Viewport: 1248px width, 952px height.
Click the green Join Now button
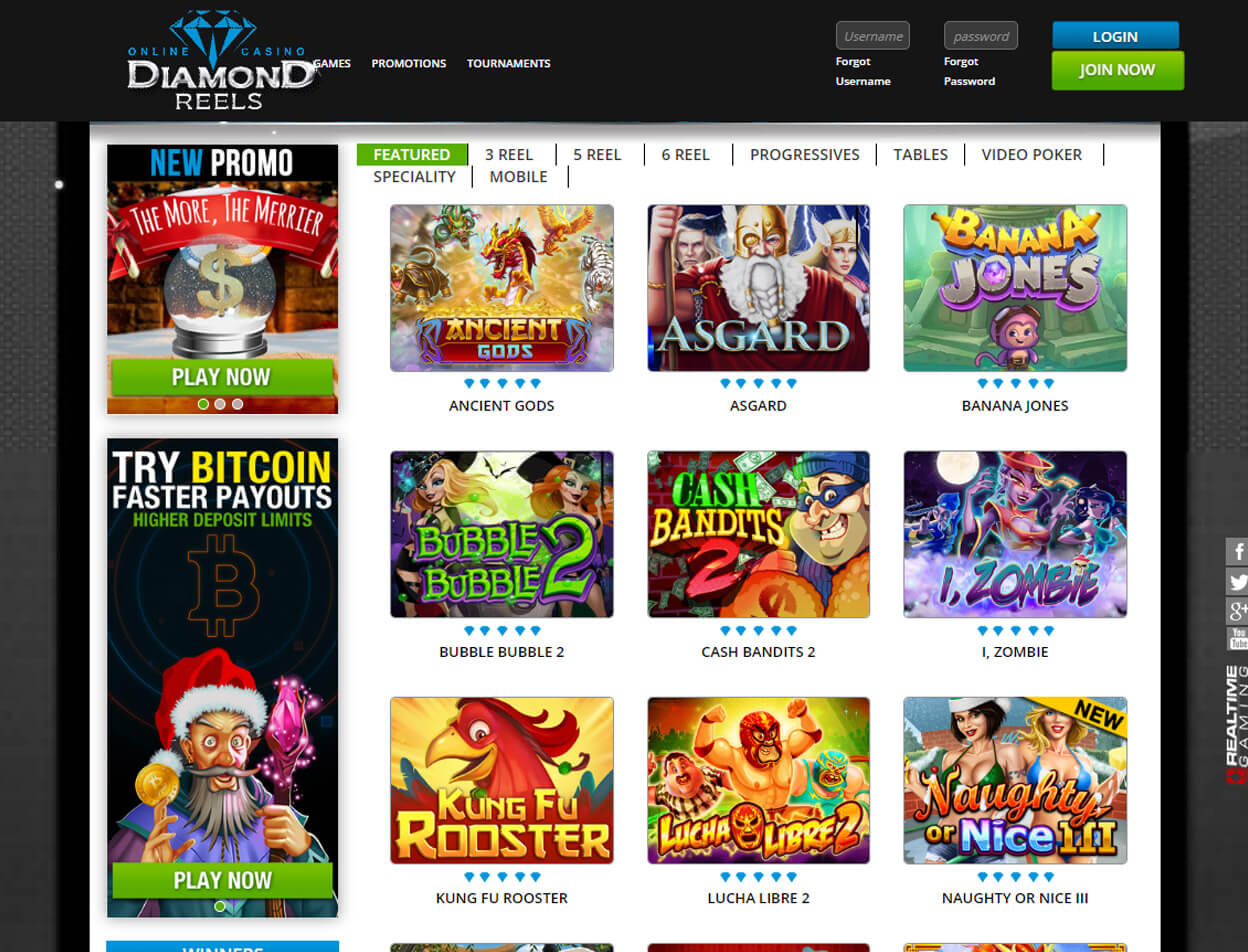[x=1117, y=70]
